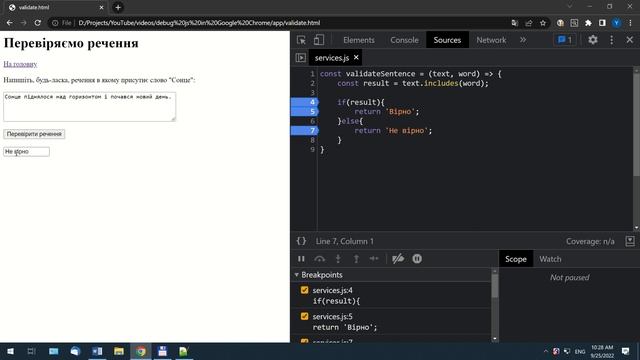Toggle pause on exceptions
This screenshot has width=640, height=360.
[417, 259]
